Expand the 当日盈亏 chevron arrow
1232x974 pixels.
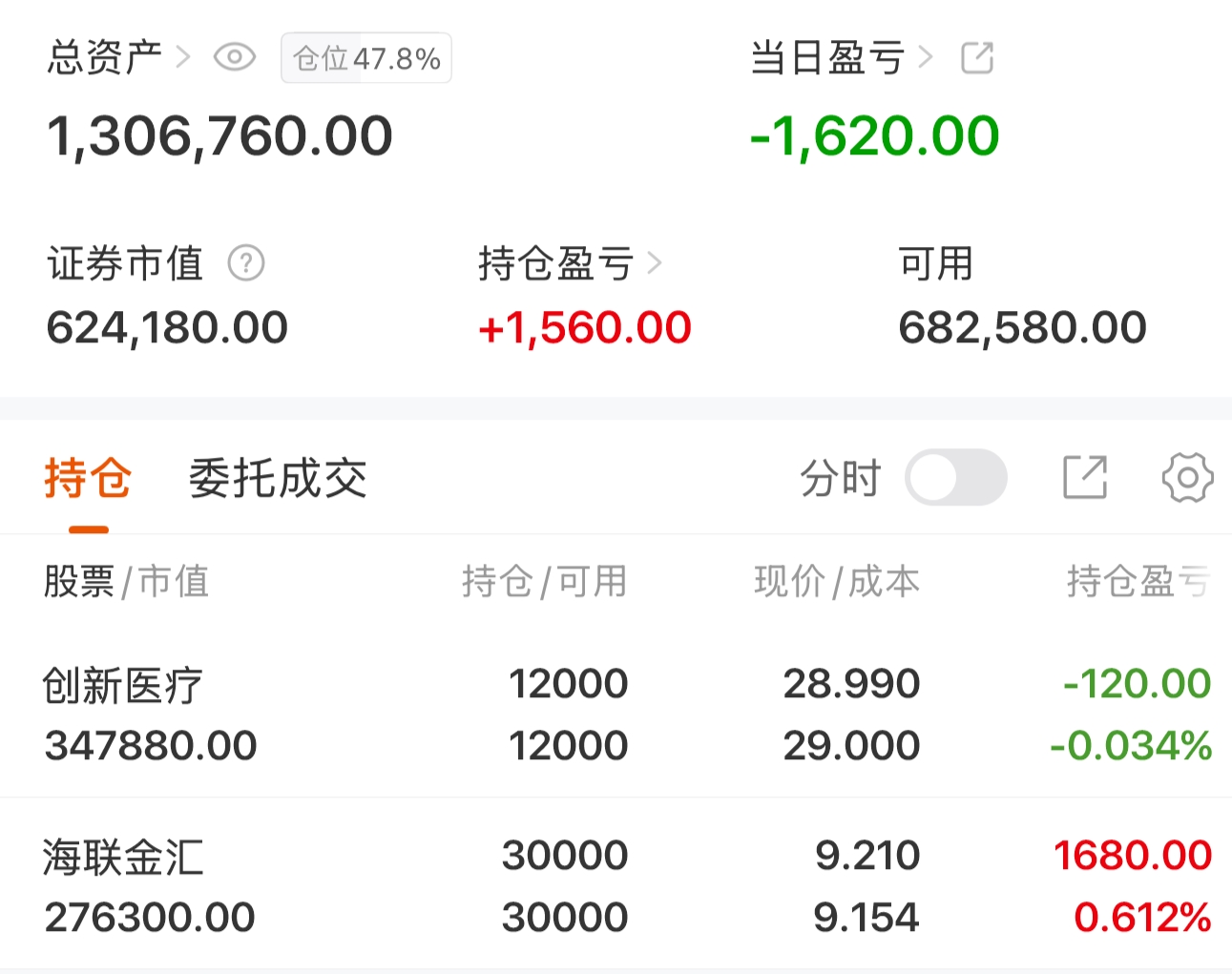pyautogui.click(x=925, y=58)
